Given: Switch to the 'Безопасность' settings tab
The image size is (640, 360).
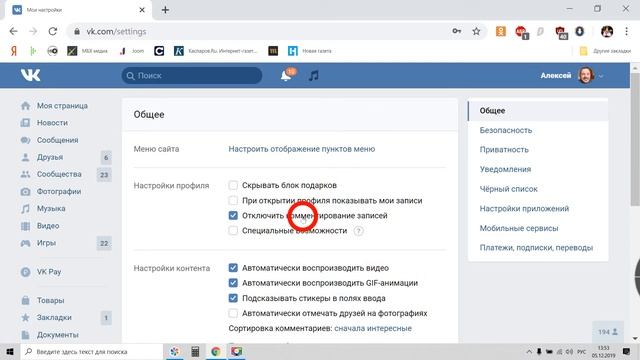Looking at the screenshot, I should [x=506, y=130].
